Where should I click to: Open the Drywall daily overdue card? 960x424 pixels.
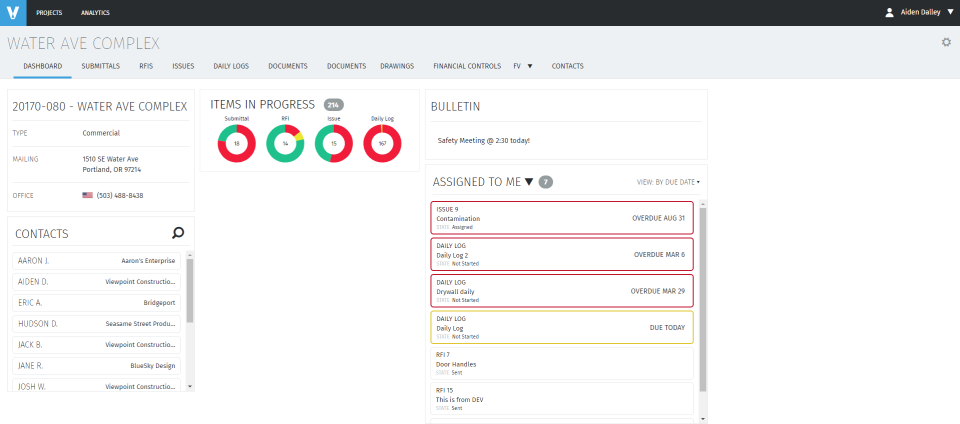pos(562,291)
